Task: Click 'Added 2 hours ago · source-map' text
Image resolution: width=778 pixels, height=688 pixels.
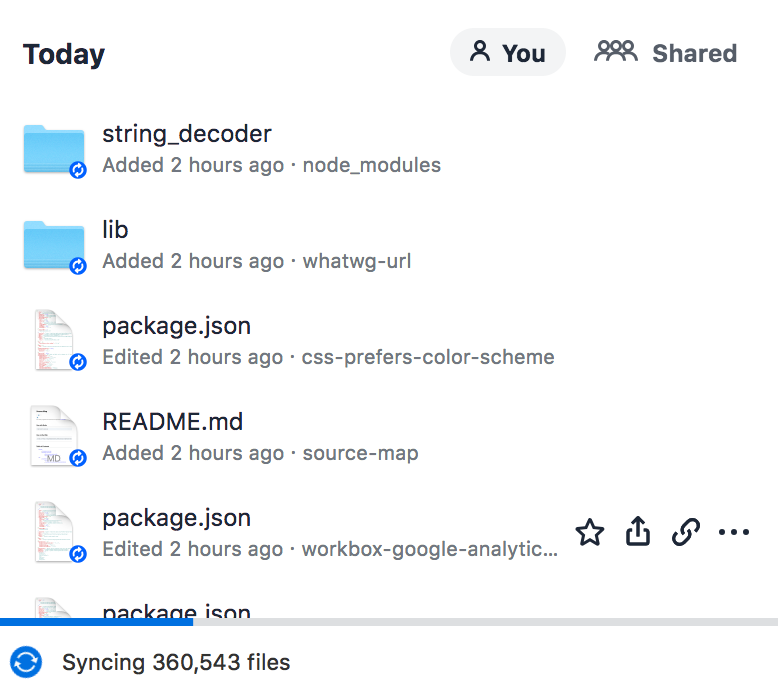Action: point(260,453)
